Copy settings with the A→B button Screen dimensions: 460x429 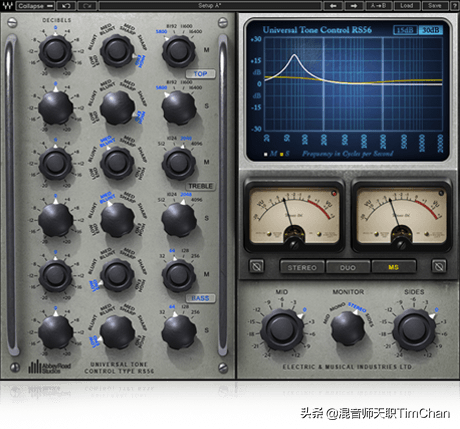coord(379,6)
